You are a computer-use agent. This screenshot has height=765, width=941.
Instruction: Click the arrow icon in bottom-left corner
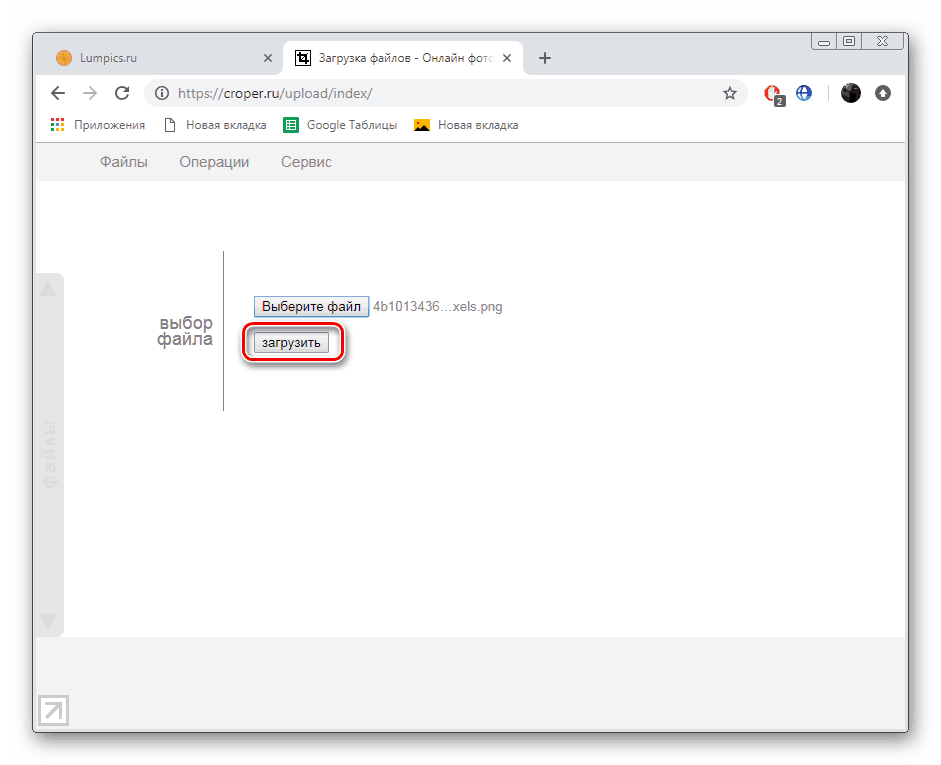point(53,710)
